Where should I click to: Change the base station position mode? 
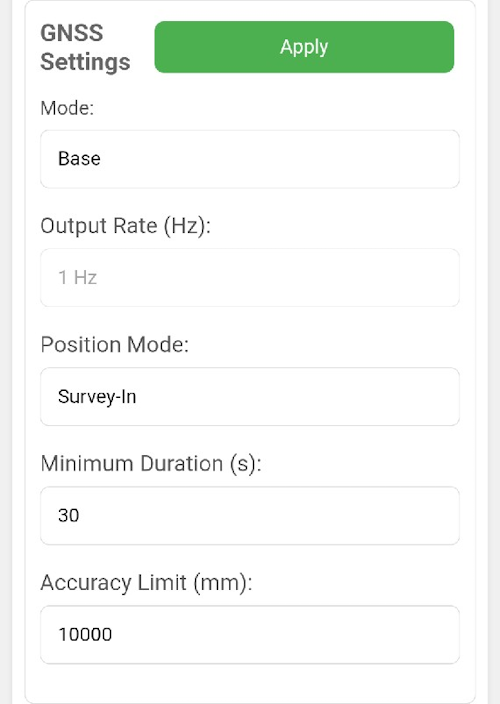(x=250, y=396)
